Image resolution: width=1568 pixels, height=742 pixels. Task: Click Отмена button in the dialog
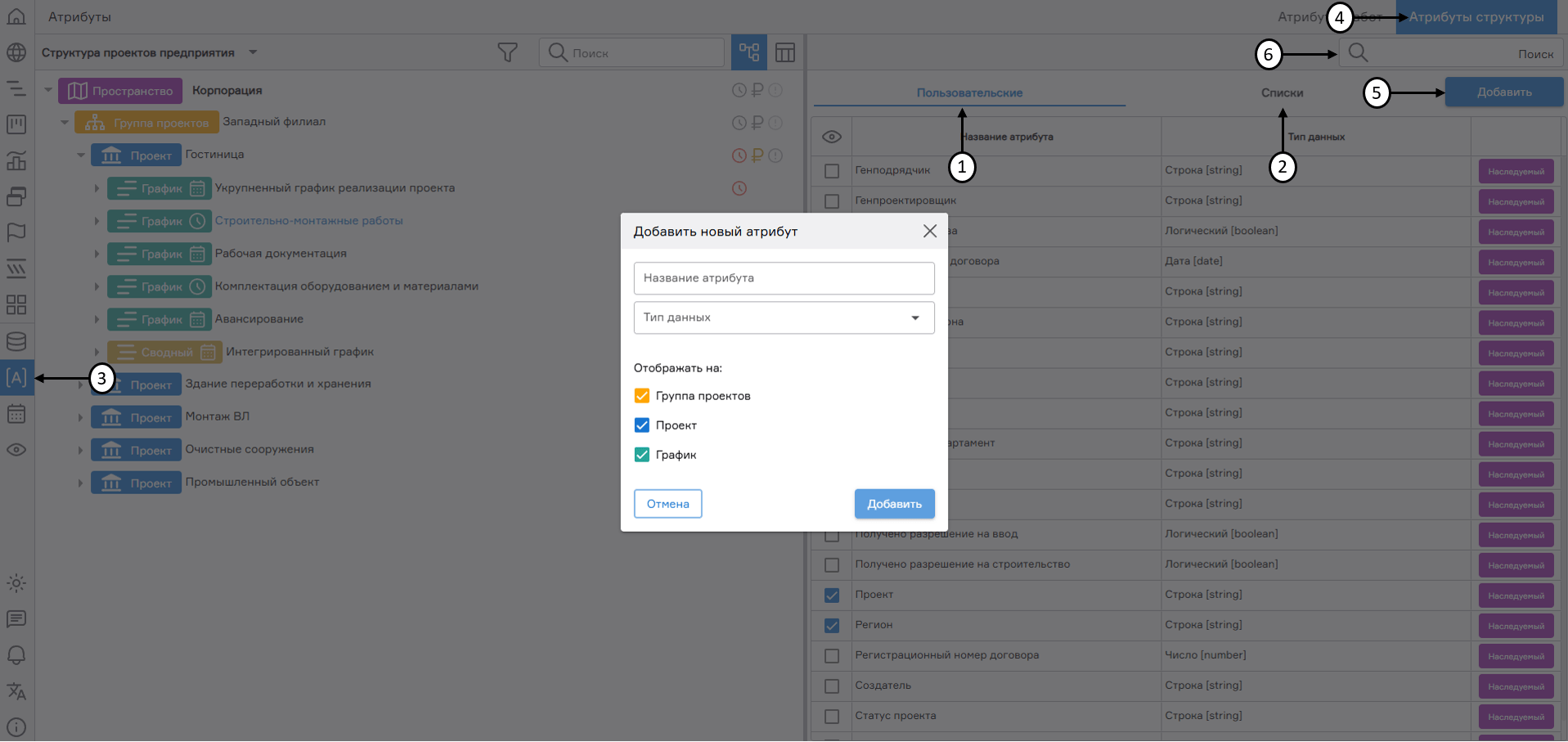tap(667, 504)
